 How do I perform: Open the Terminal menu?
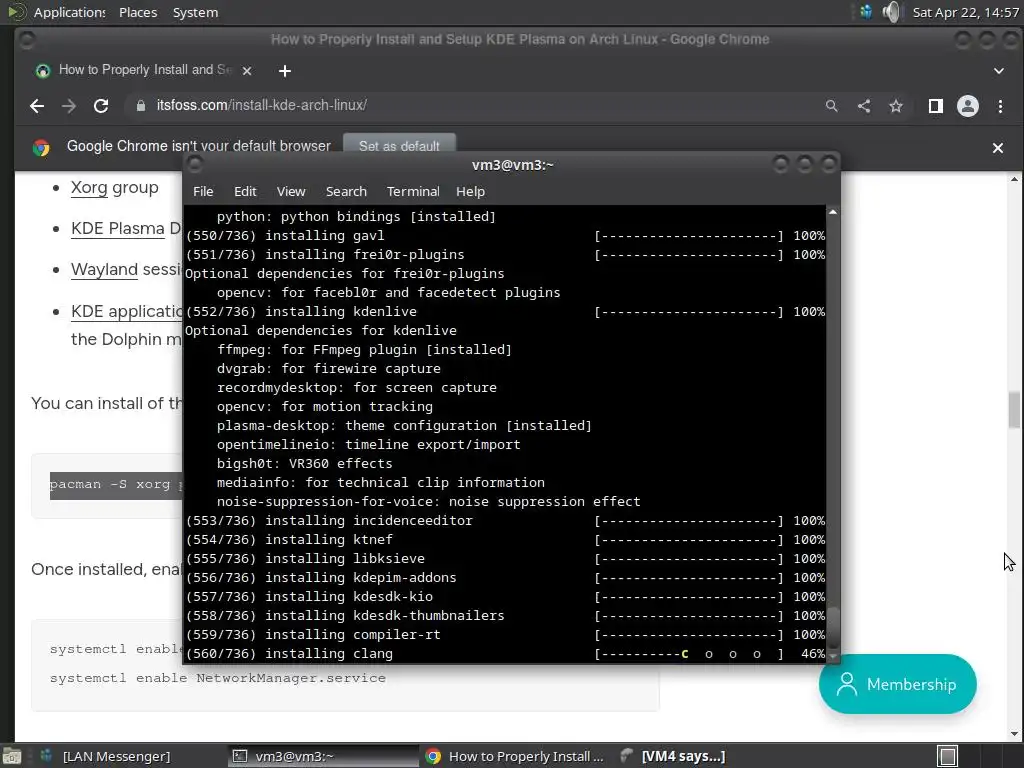[x=413, y=191]
